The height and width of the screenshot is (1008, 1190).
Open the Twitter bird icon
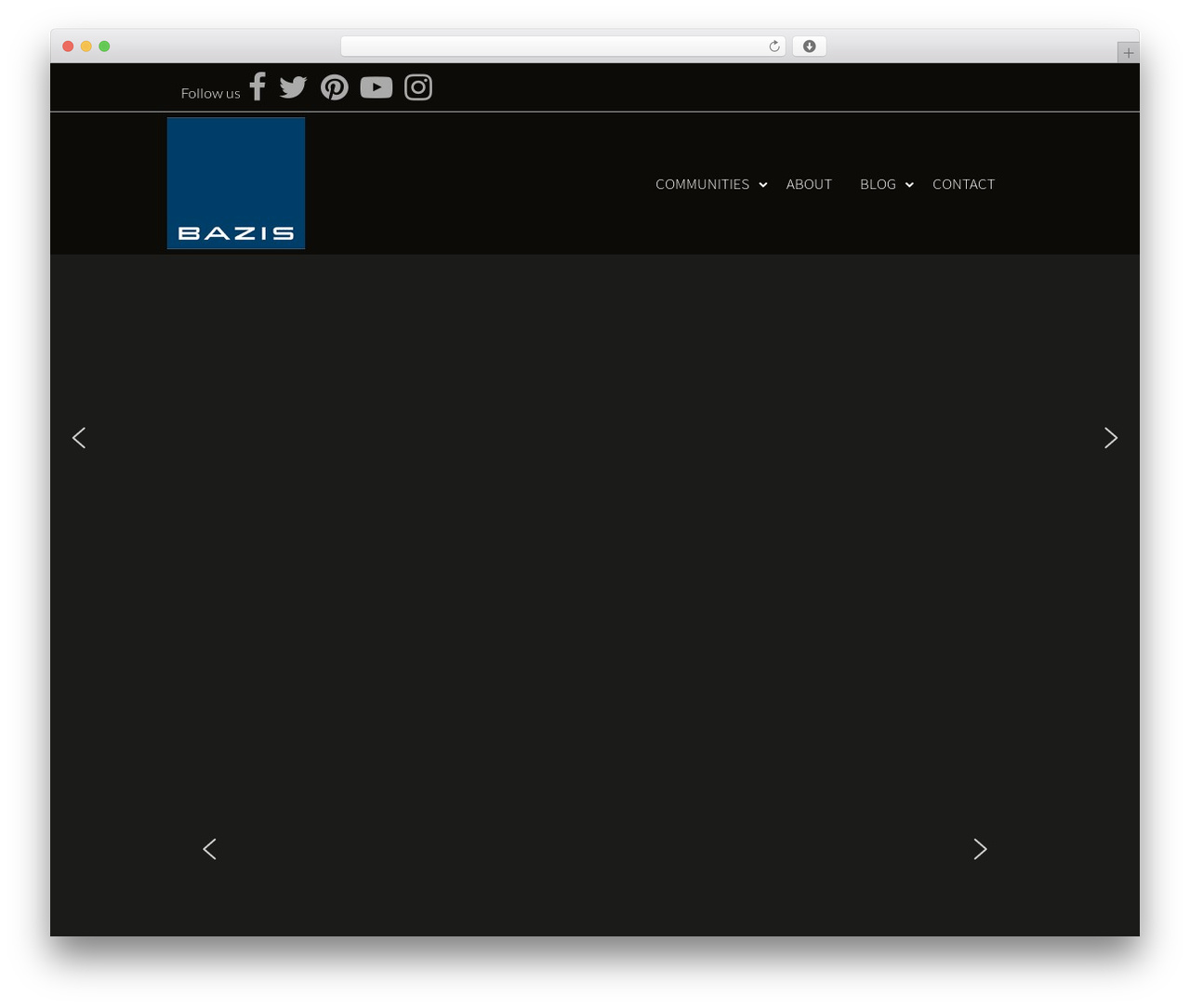coord(293,87)
